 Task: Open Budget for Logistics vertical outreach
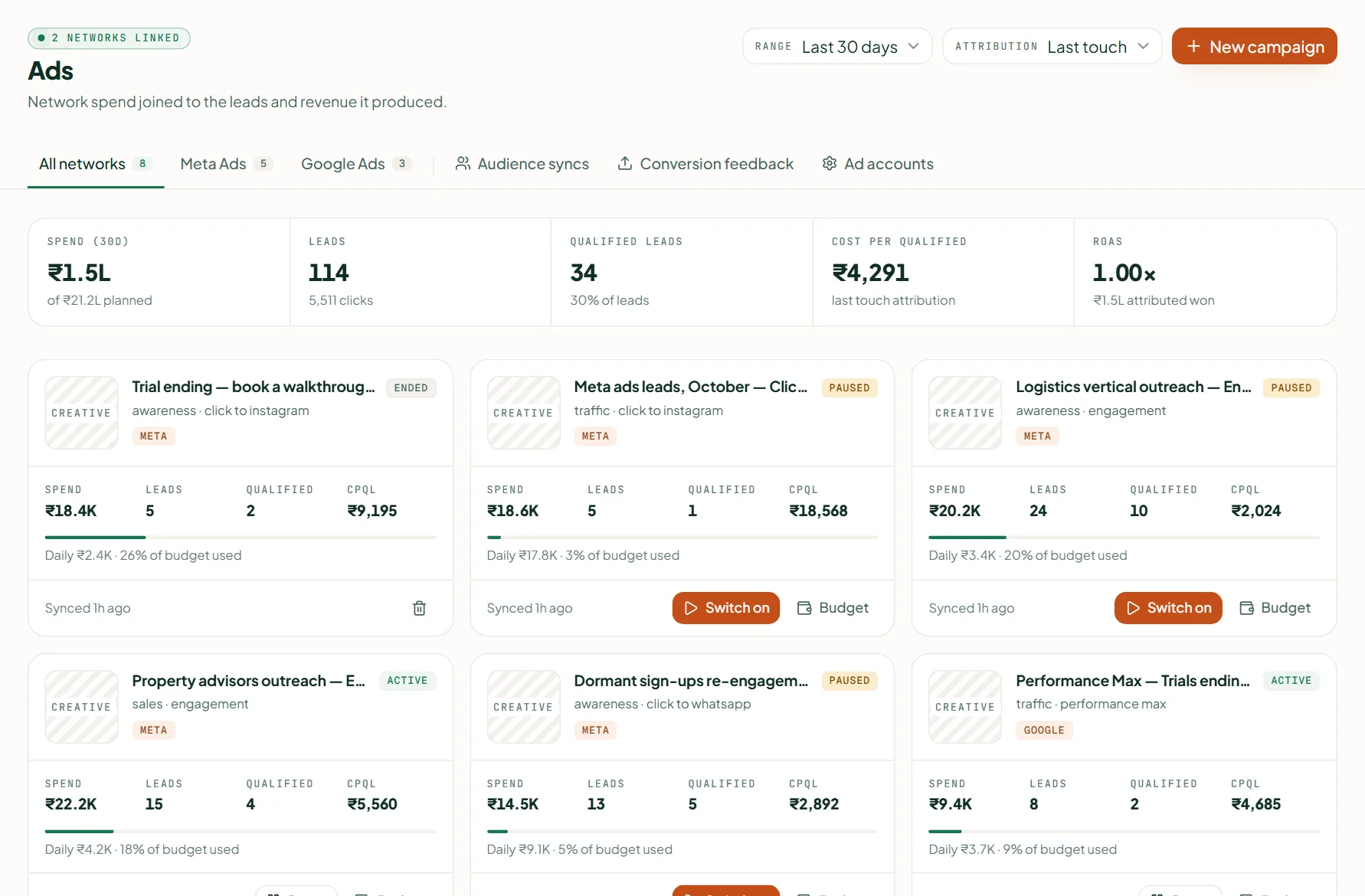click(x=1275, y=608)
